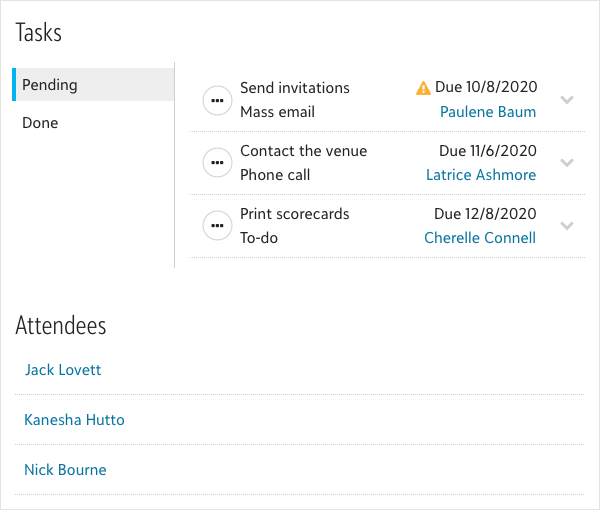Click the Send invitations task title

pyautogui.click(x=295, y=88)
